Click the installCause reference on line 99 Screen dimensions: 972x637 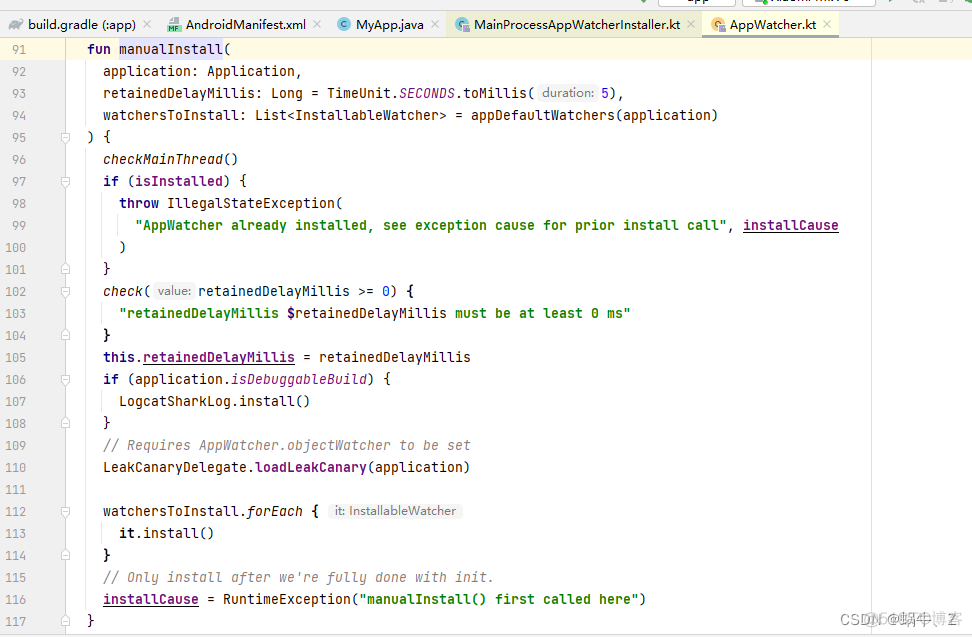[790, 225]
